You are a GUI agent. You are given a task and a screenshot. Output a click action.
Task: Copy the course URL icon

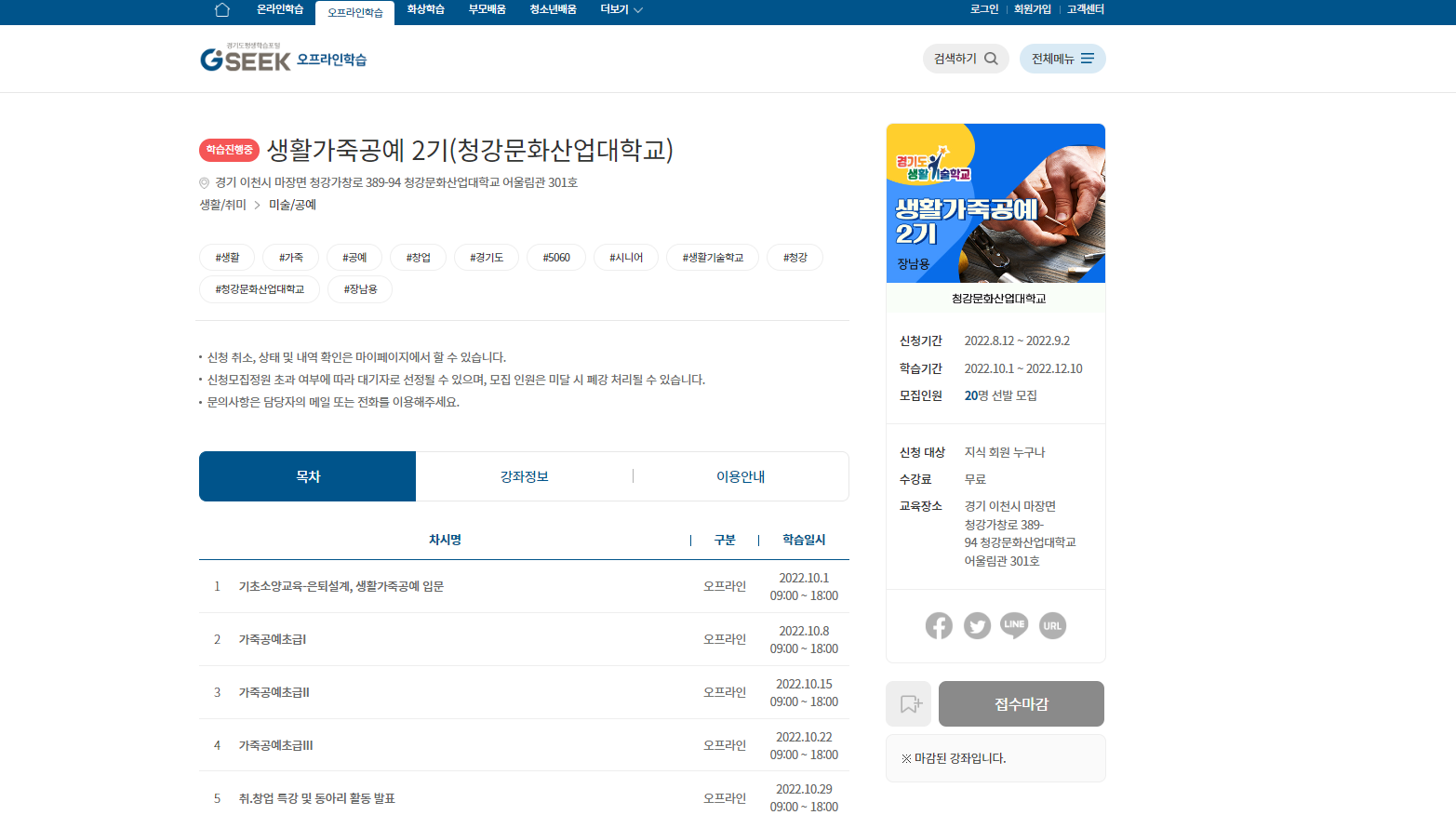pos(1052,626)
